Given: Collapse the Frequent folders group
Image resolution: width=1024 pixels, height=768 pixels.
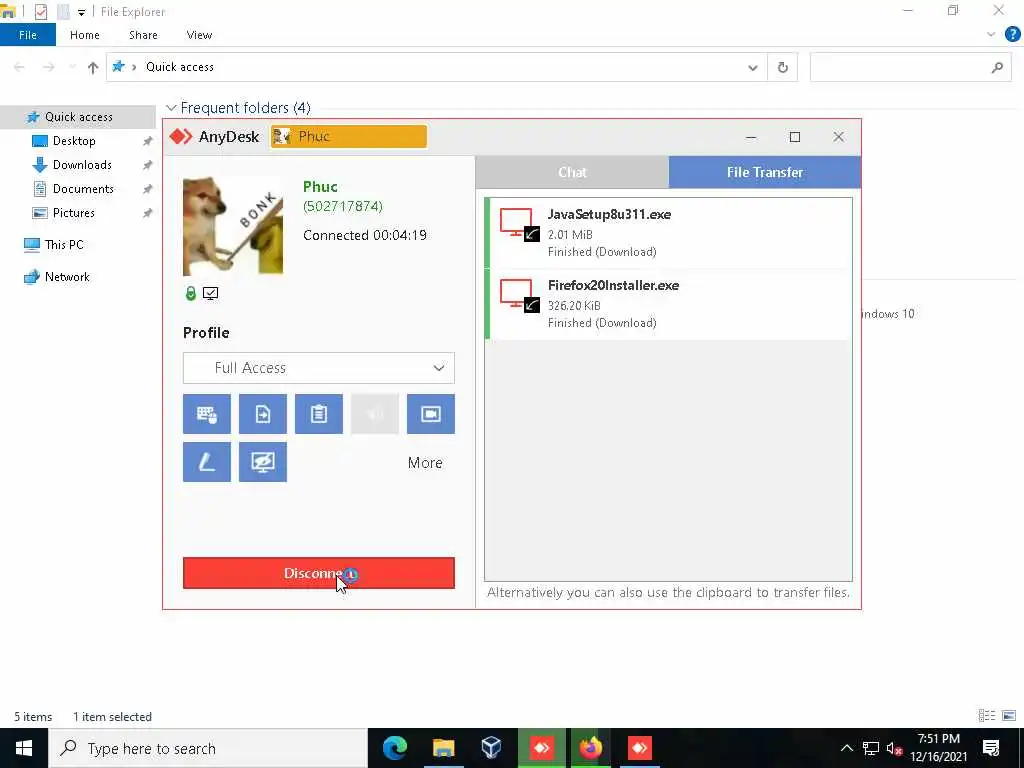Looking at the screenshot, I should coord(171,108).
